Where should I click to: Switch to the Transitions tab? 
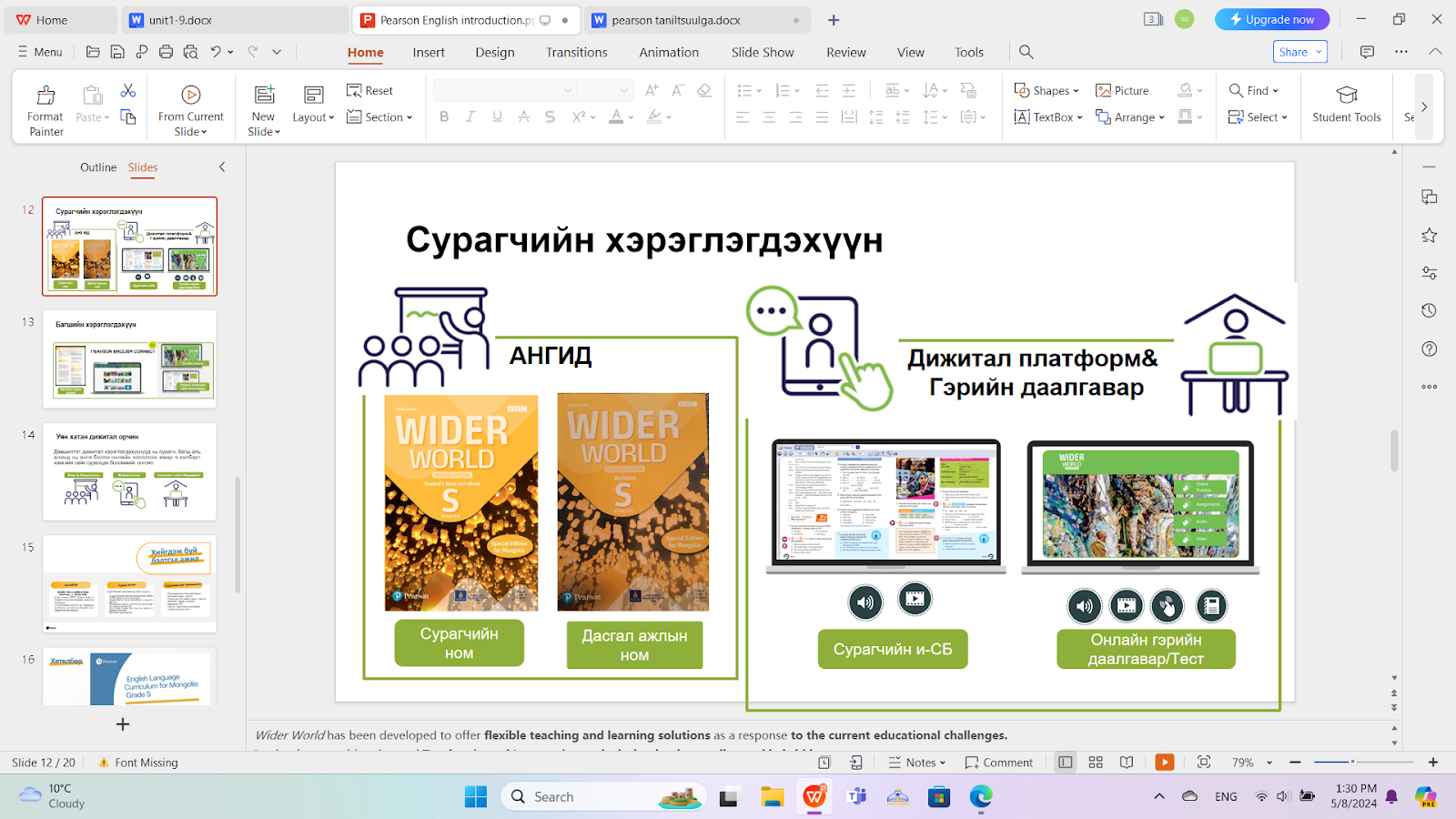[x=576, y=52]
